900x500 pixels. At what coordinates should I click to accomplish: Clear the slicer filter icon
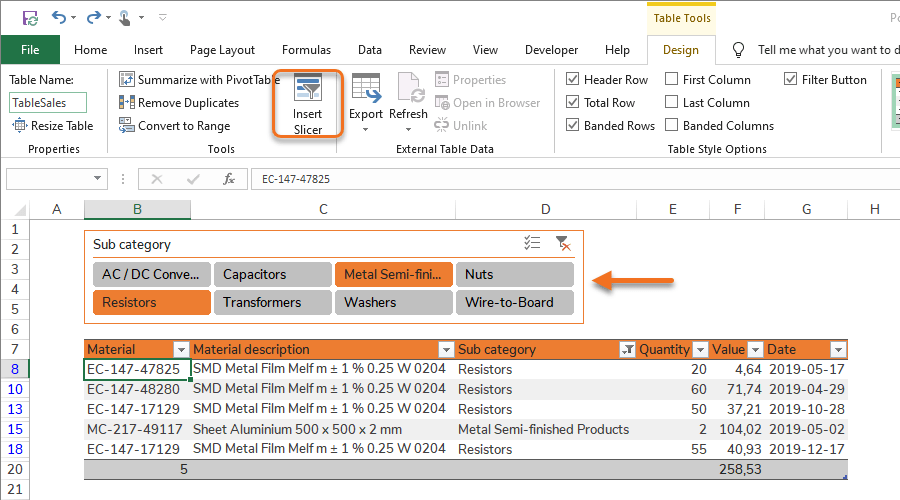point(563,243)
